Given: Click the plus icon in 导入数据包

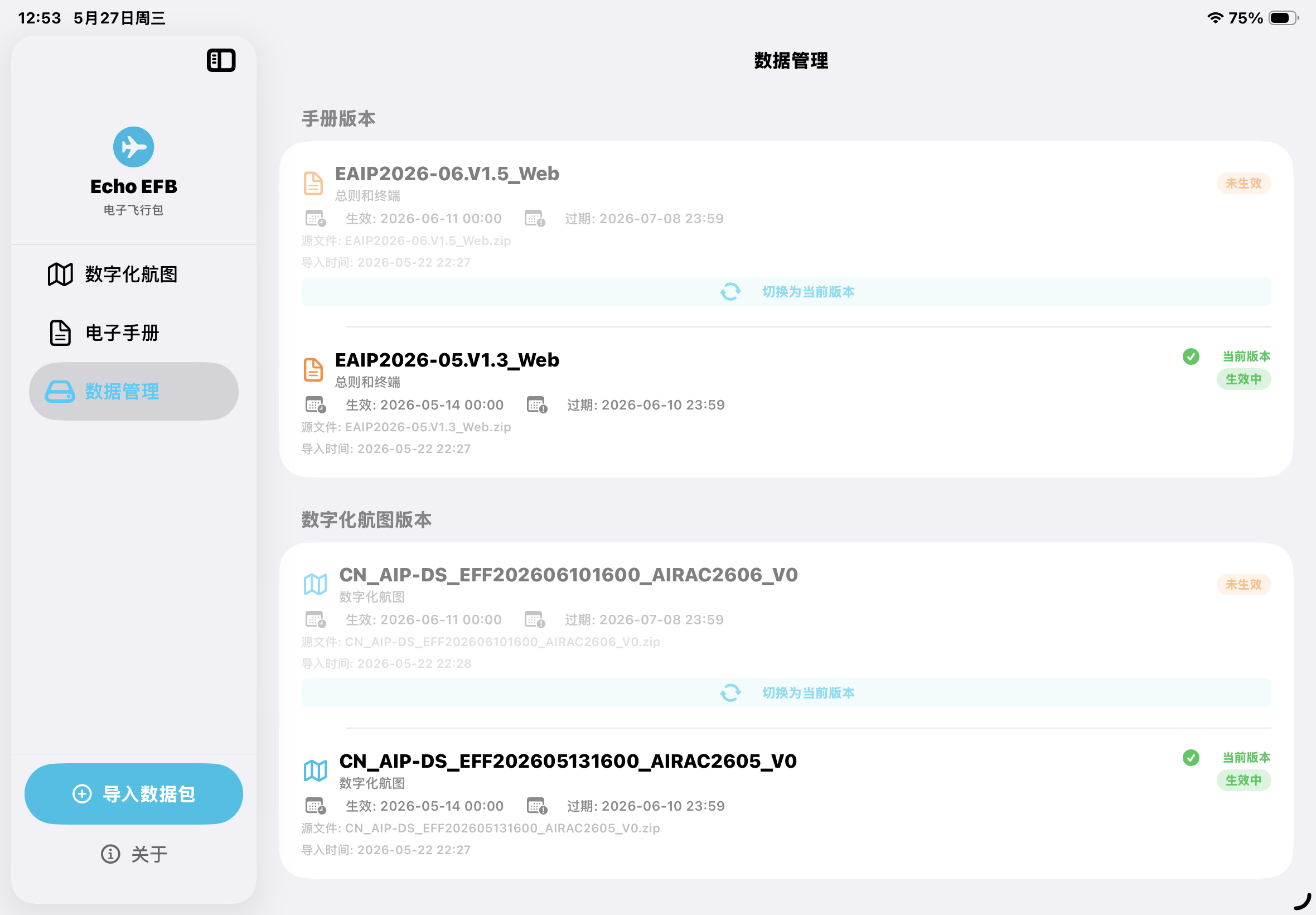Looking at the screenshot, I should 82,793.
